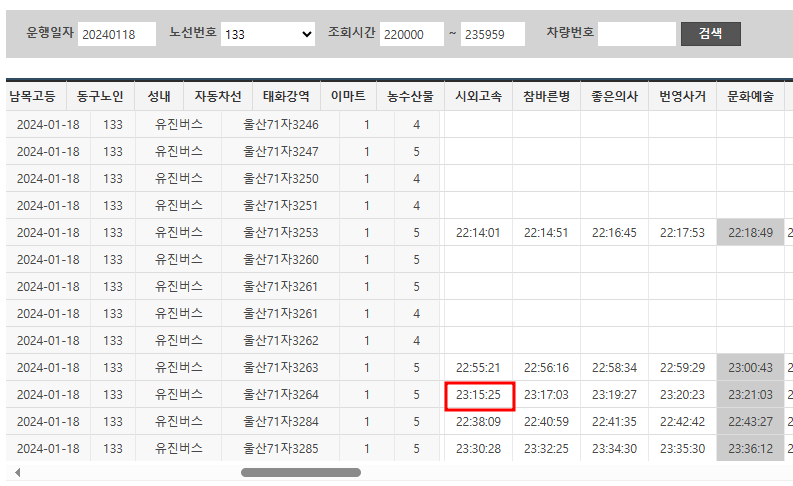Screen dimensions: 793x486
Task: Open the 노선번호 133 dropdown
Action: click(x=268, y=34)
